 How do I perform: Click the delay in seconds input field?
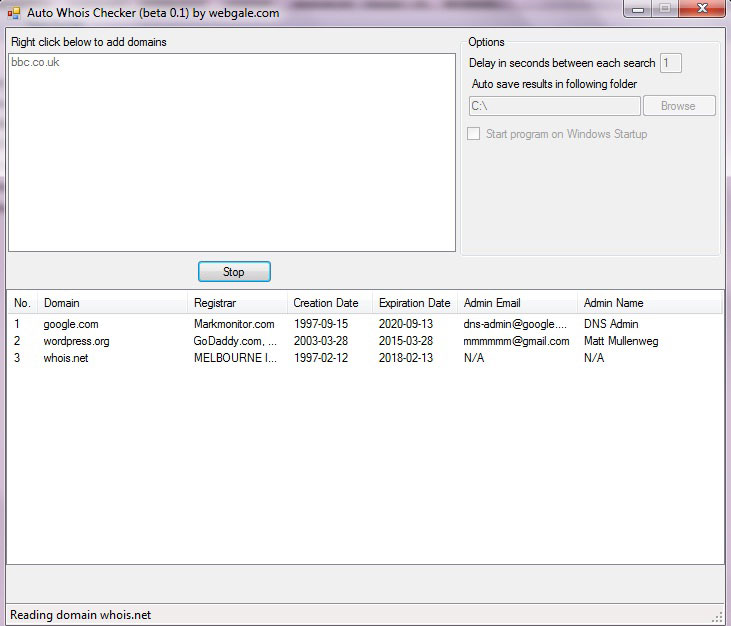pyautogui.click(x=670, y=63)
